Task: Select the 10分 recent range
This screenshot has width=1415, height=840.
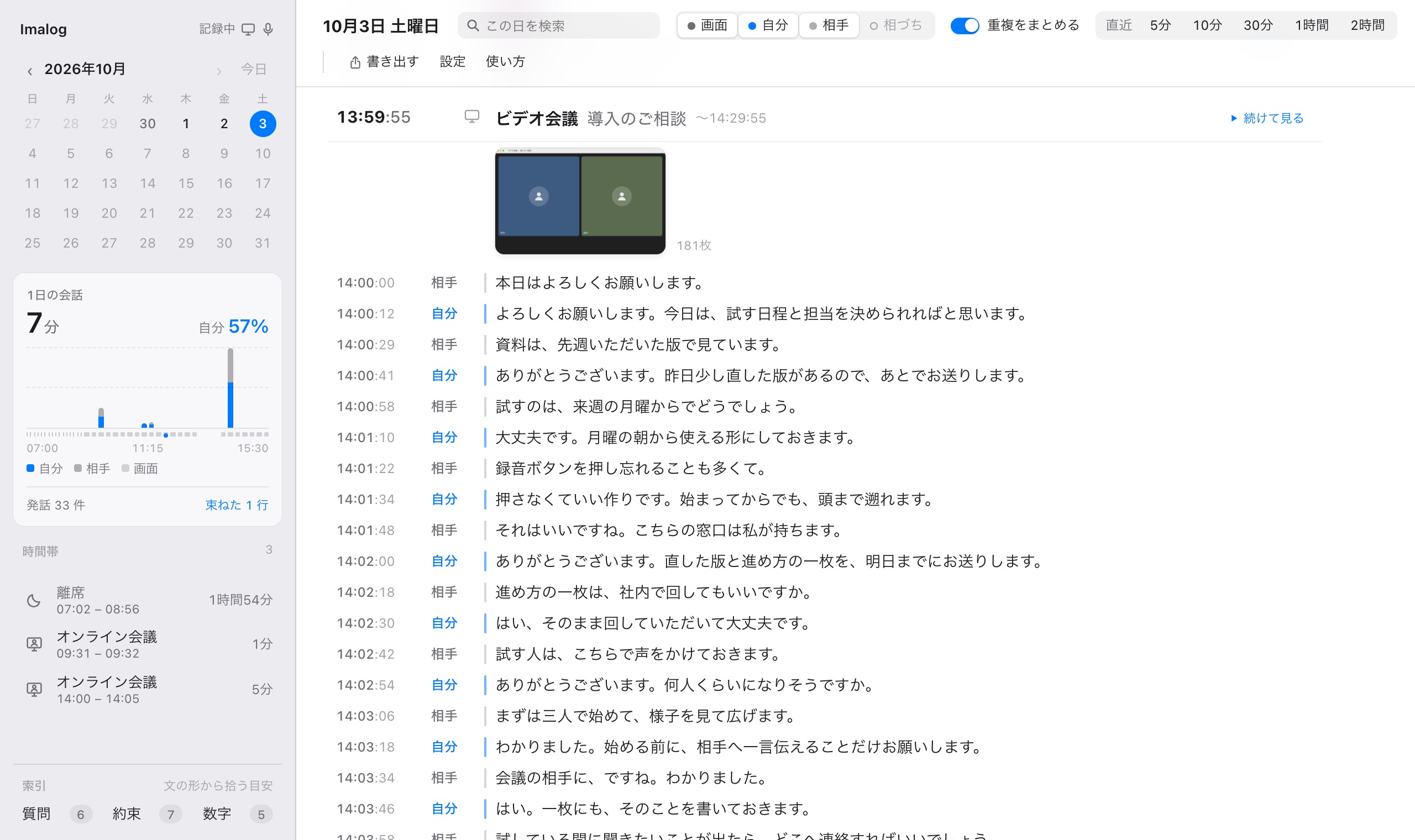Action: (x=1207, y=25)
